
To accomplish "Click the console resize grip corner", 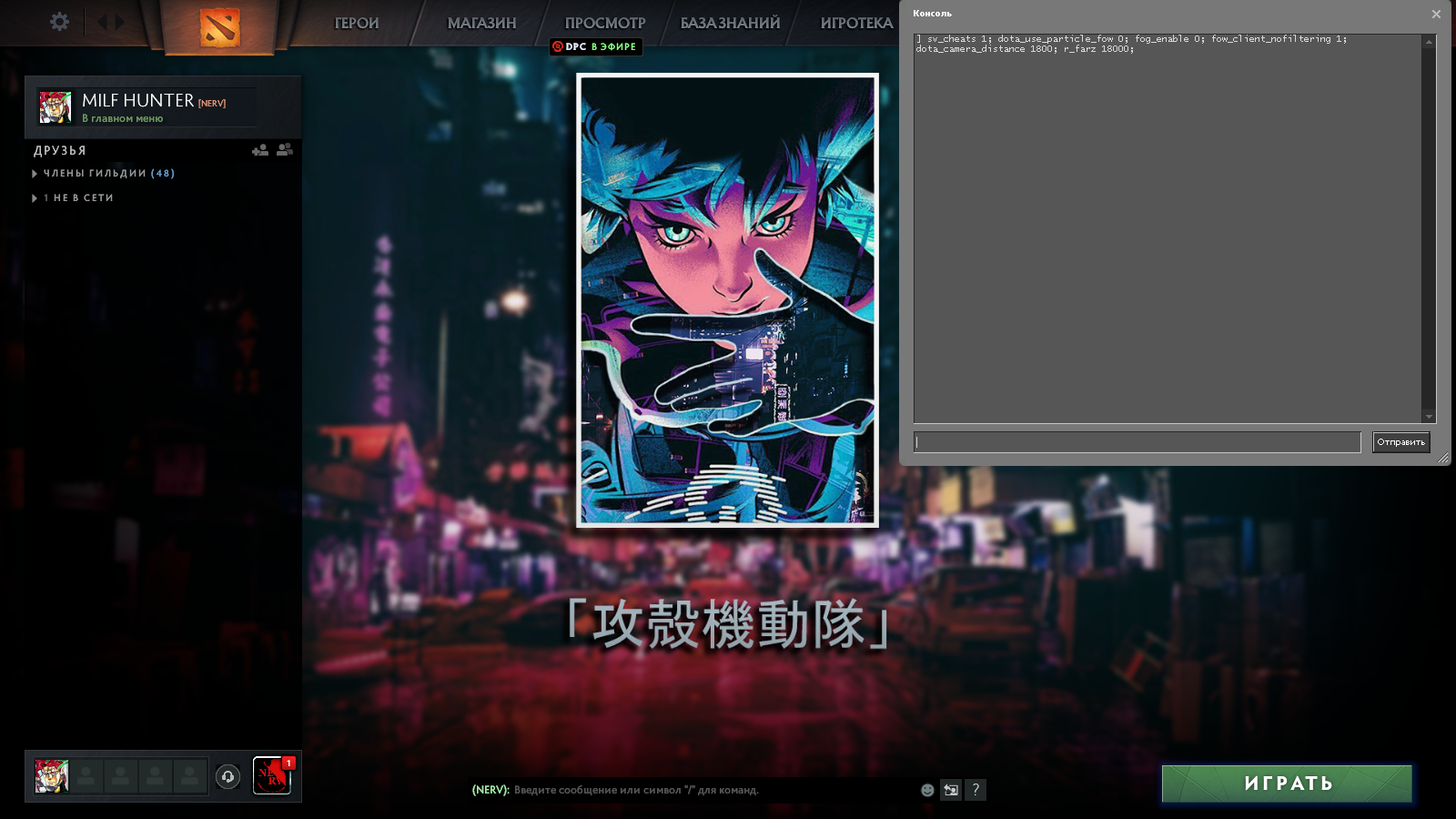I will coord(1443,458).
